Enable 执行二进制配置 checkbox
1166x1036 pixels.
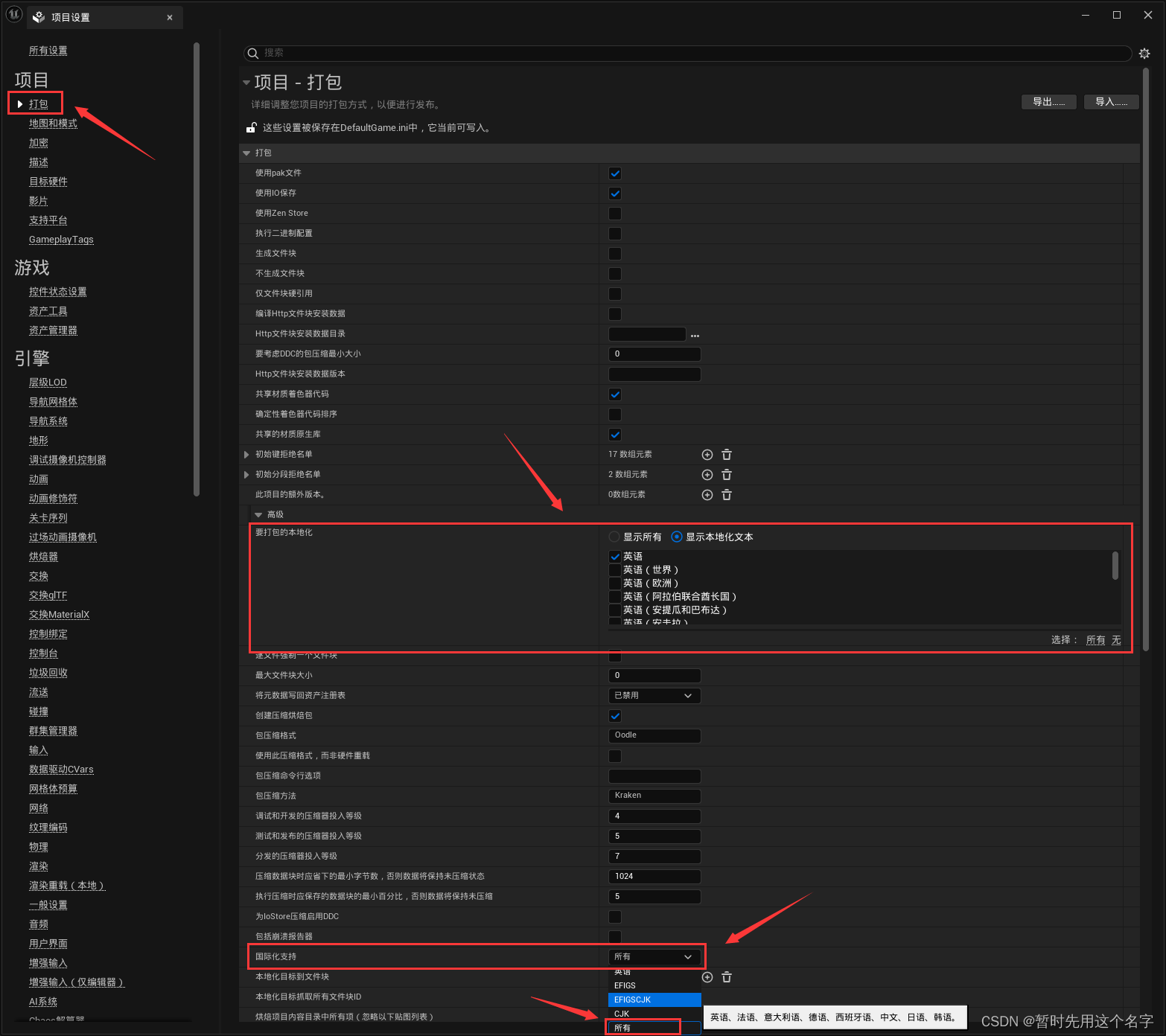[x=615, y=234]
